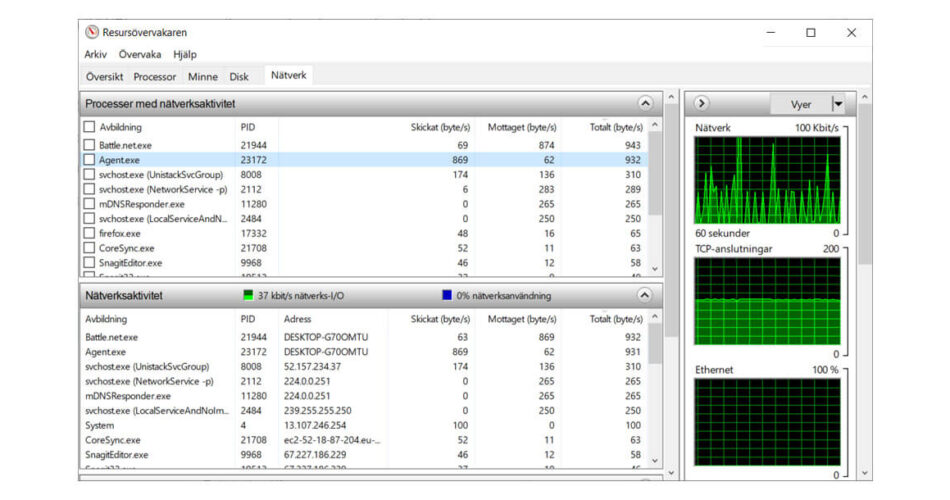
Task: Open the Övervaka menu
Action: tap(140, 54)
